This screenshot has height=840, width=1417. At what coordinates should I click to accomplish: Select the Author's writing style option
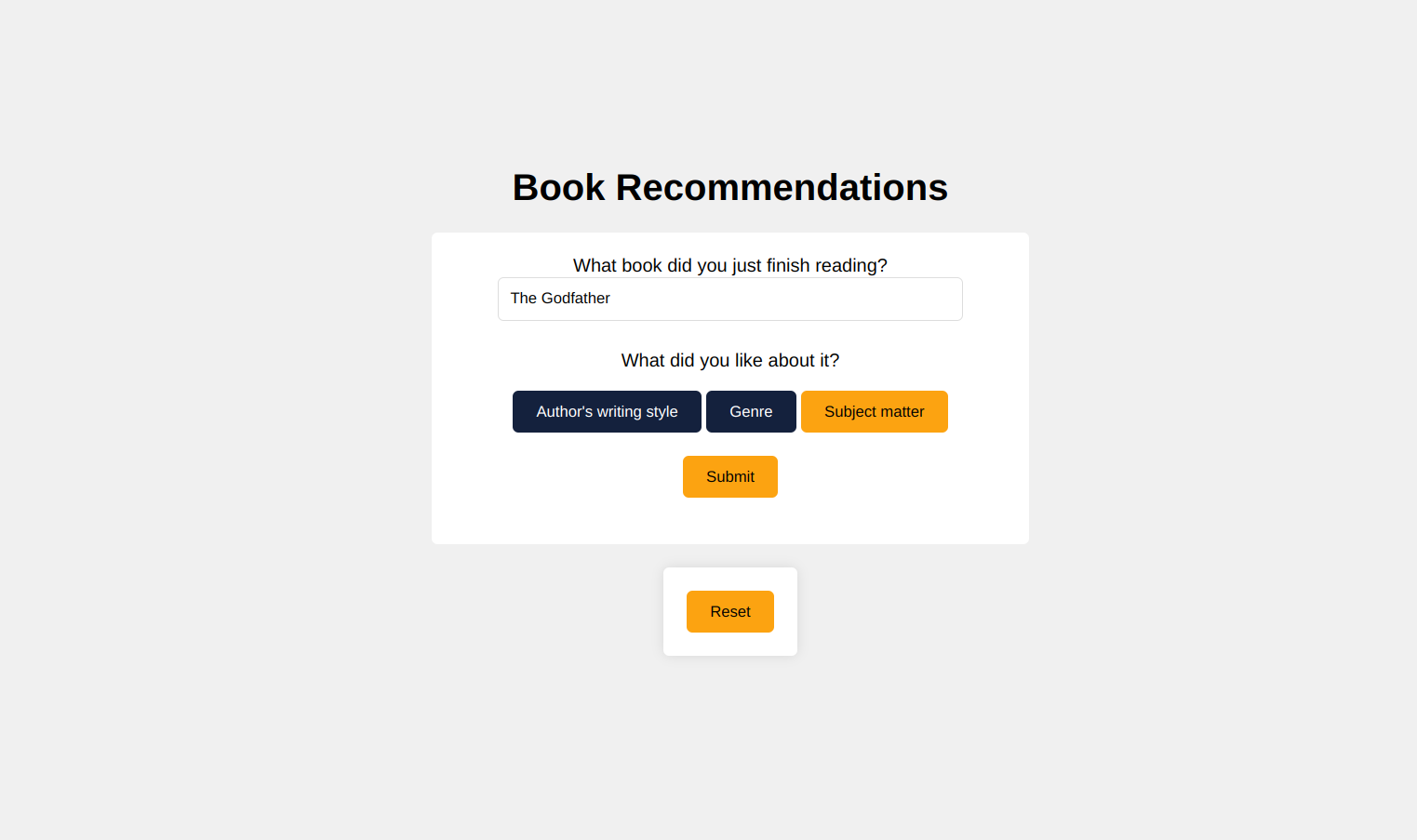pyautogui.click(x=607, y=411)
